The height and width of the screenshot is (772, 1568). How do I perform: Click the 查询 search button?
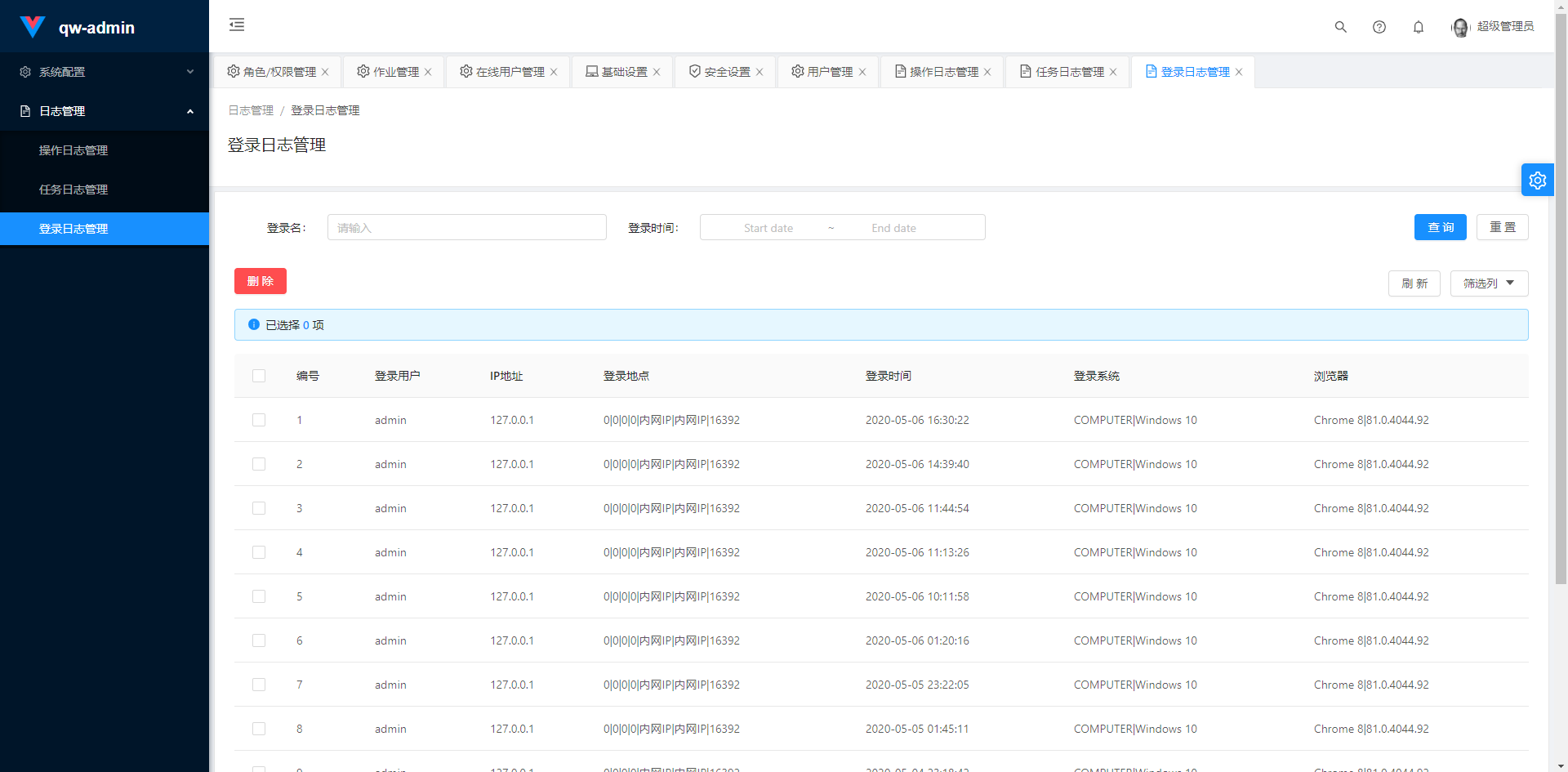tap(1441, 227)
